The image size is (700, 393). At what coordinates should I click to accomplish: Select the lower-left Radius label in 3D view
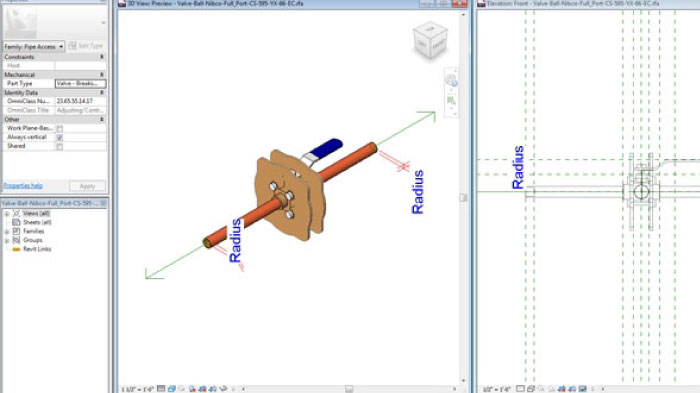[x=235, y=240]
